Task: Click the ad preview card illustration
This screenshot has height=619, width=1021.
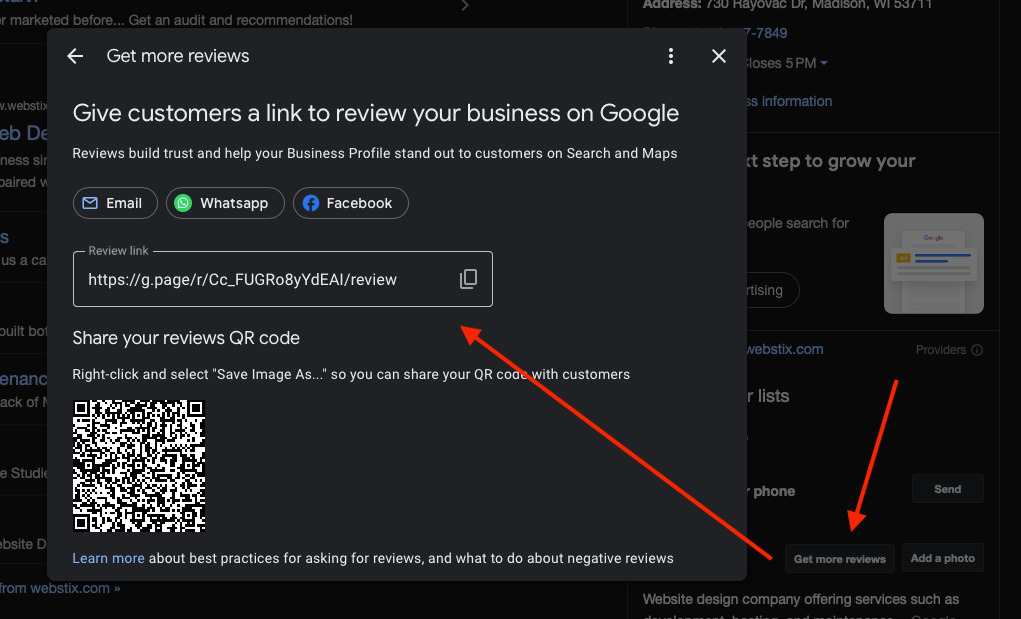Action: coord(933,263)
